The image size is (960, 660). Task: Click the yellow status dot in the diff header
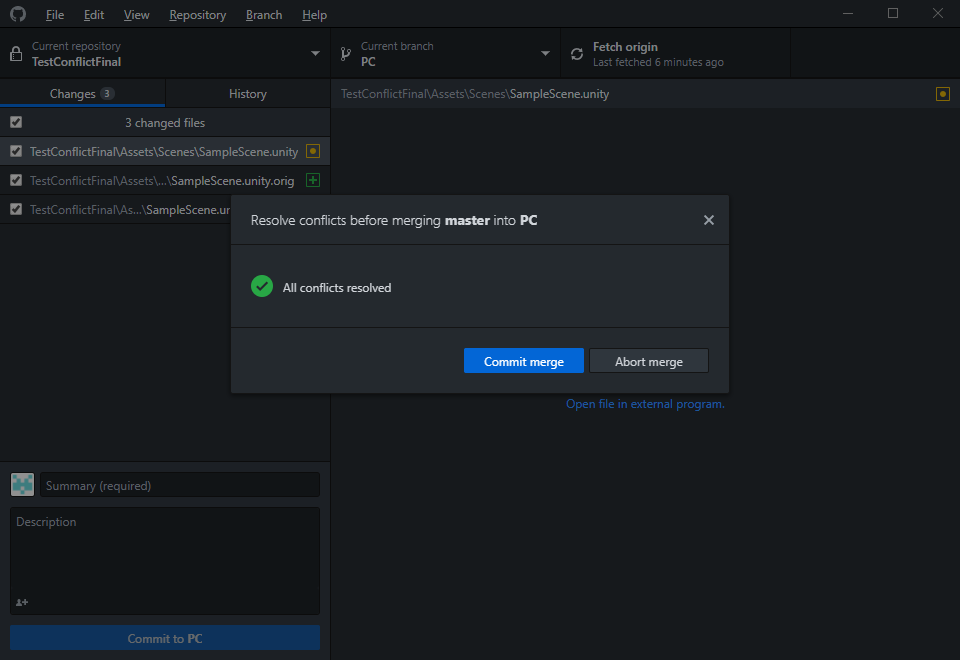coord(942,93)
